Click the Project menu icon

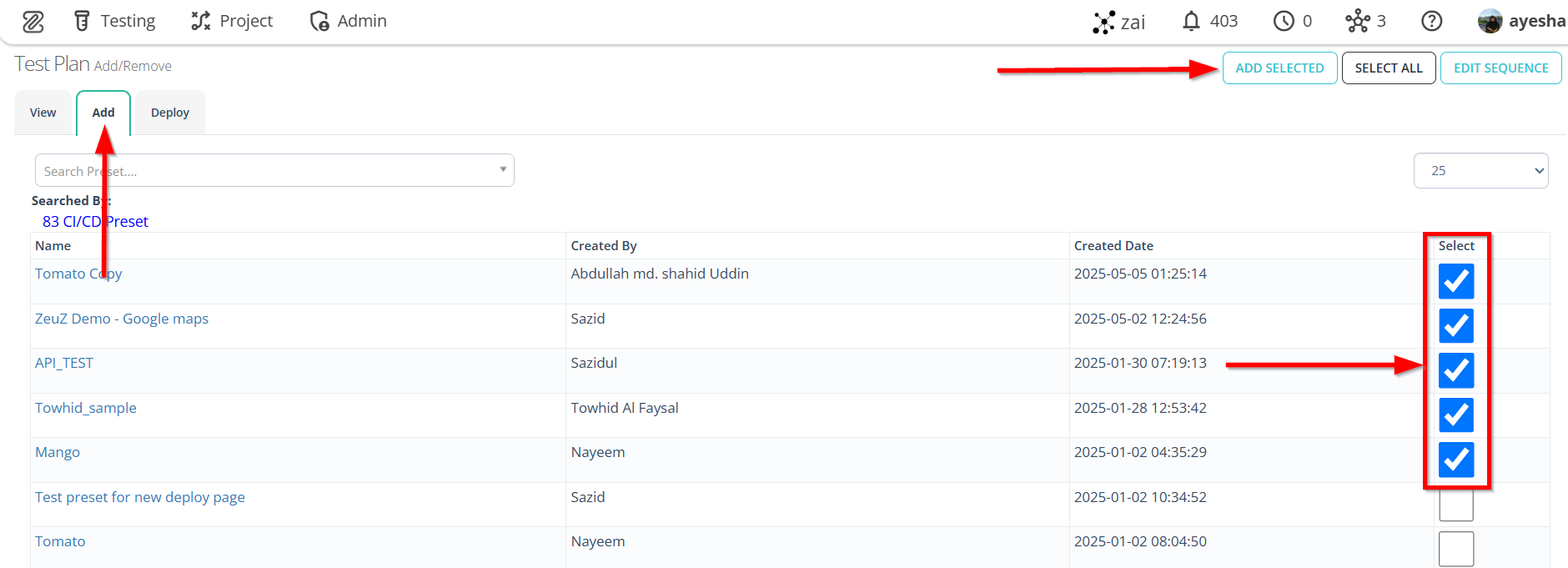click(201, 21)
